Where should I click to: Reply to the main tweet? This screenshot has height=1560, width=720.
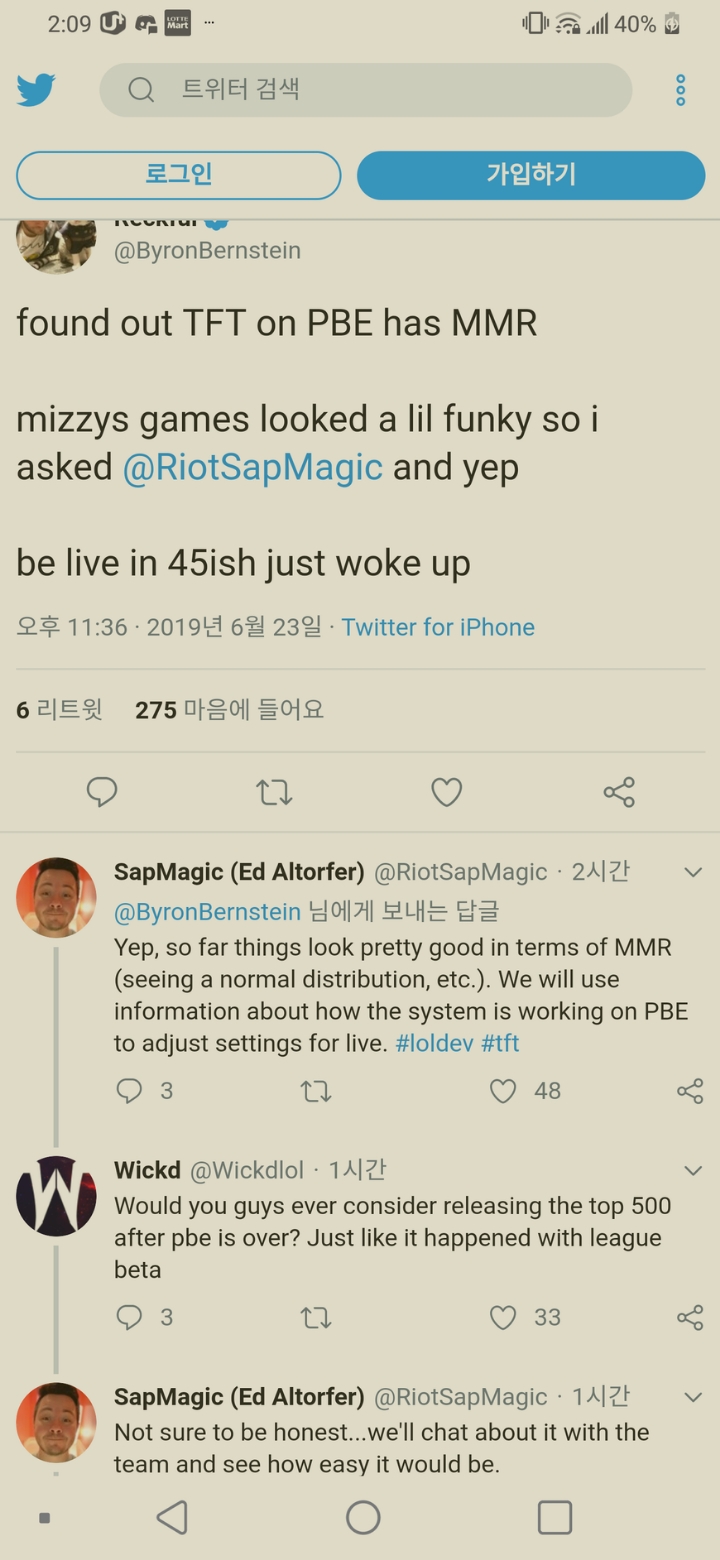coord(102,792)
